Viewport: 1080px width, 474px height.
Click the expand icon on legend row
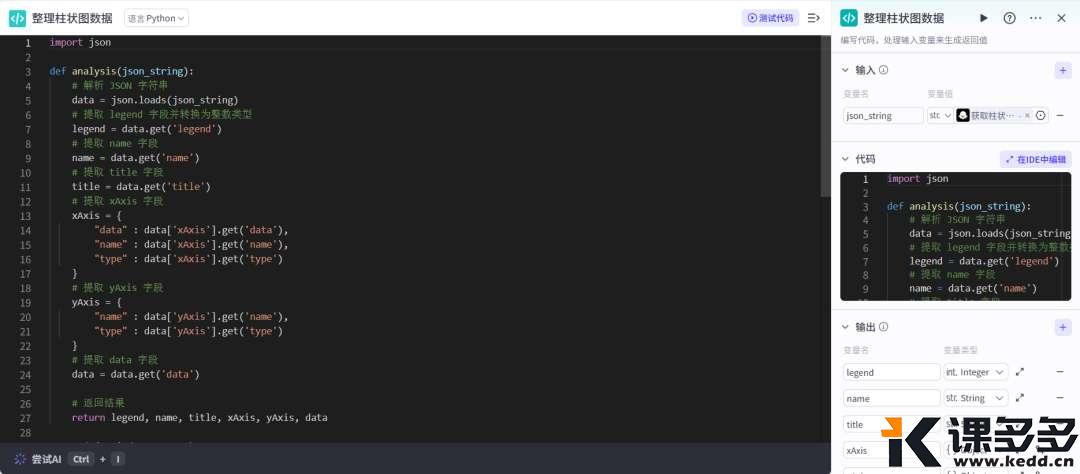[1020, 372]
